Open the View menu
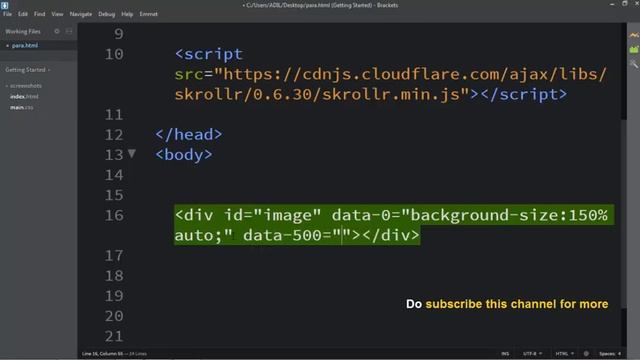The width and height of the screenshot is (640, 360). coord(57,14)
